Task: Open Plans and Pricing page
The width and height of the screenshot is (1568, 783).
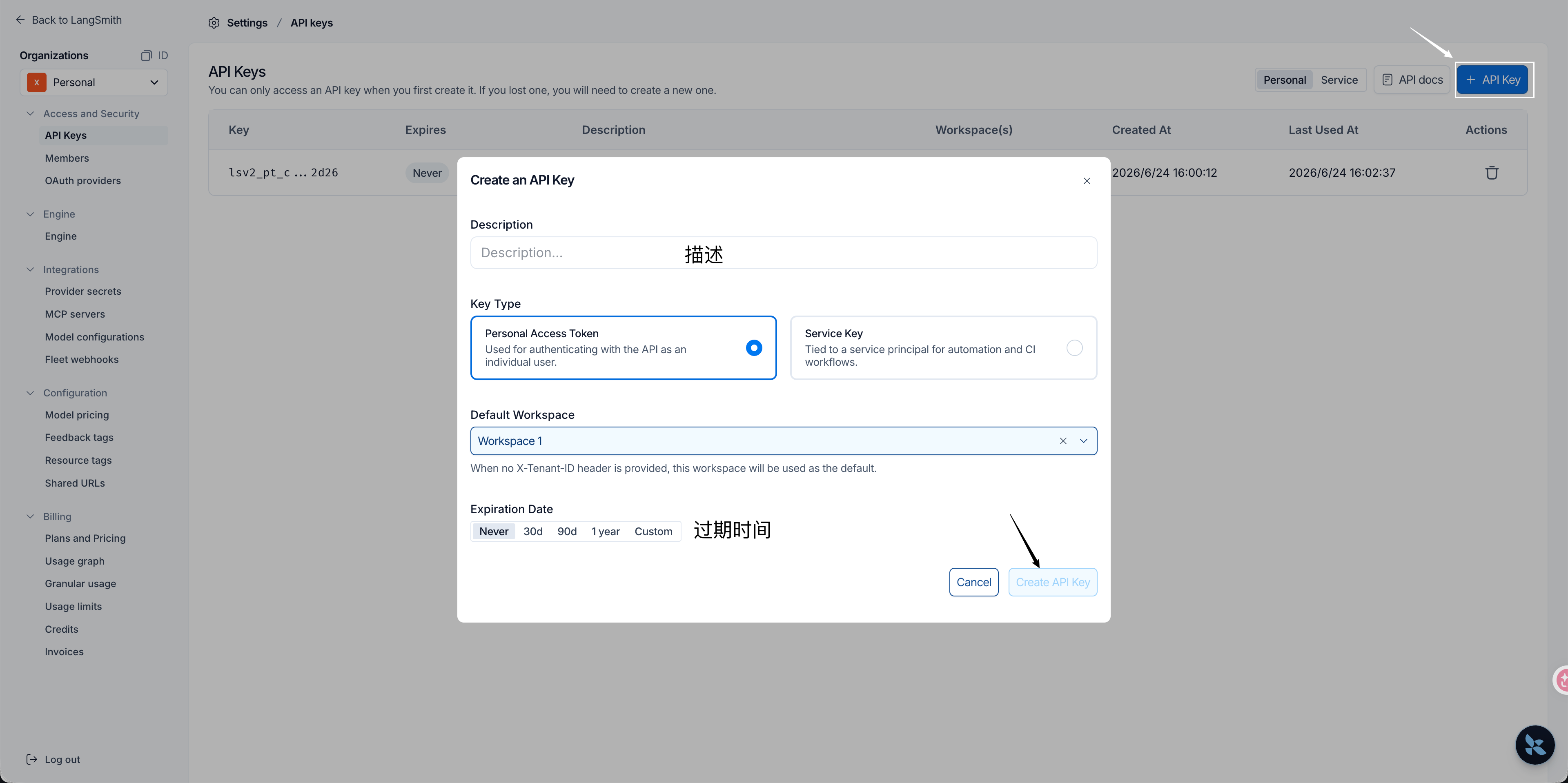Action: coord(85,538)
